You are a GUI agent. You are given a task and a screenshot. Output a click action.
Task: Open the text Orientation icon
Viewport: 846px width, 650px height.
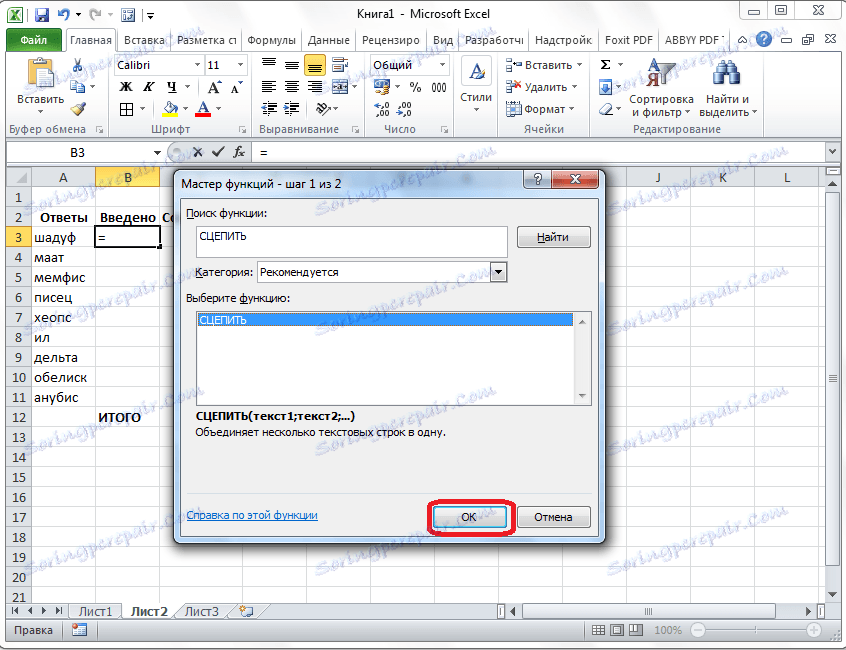[x=323, y=109]
